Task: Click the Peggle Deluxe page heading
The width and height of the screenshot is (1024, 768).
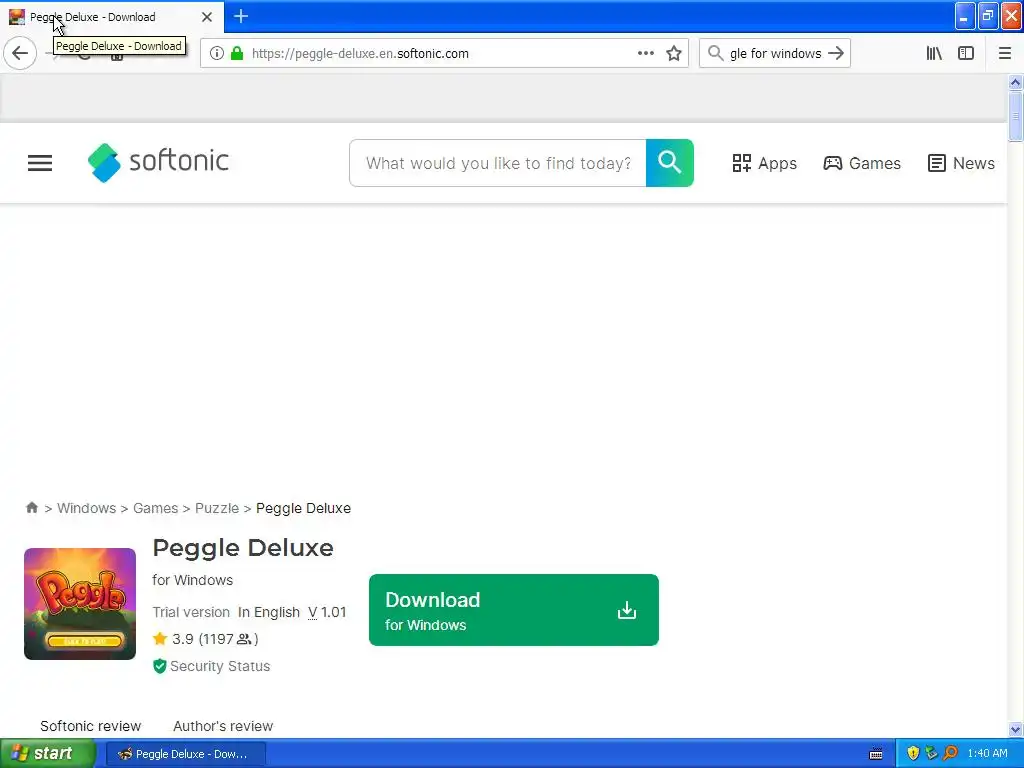Action: pyautogui.click(x=243, y=548)
